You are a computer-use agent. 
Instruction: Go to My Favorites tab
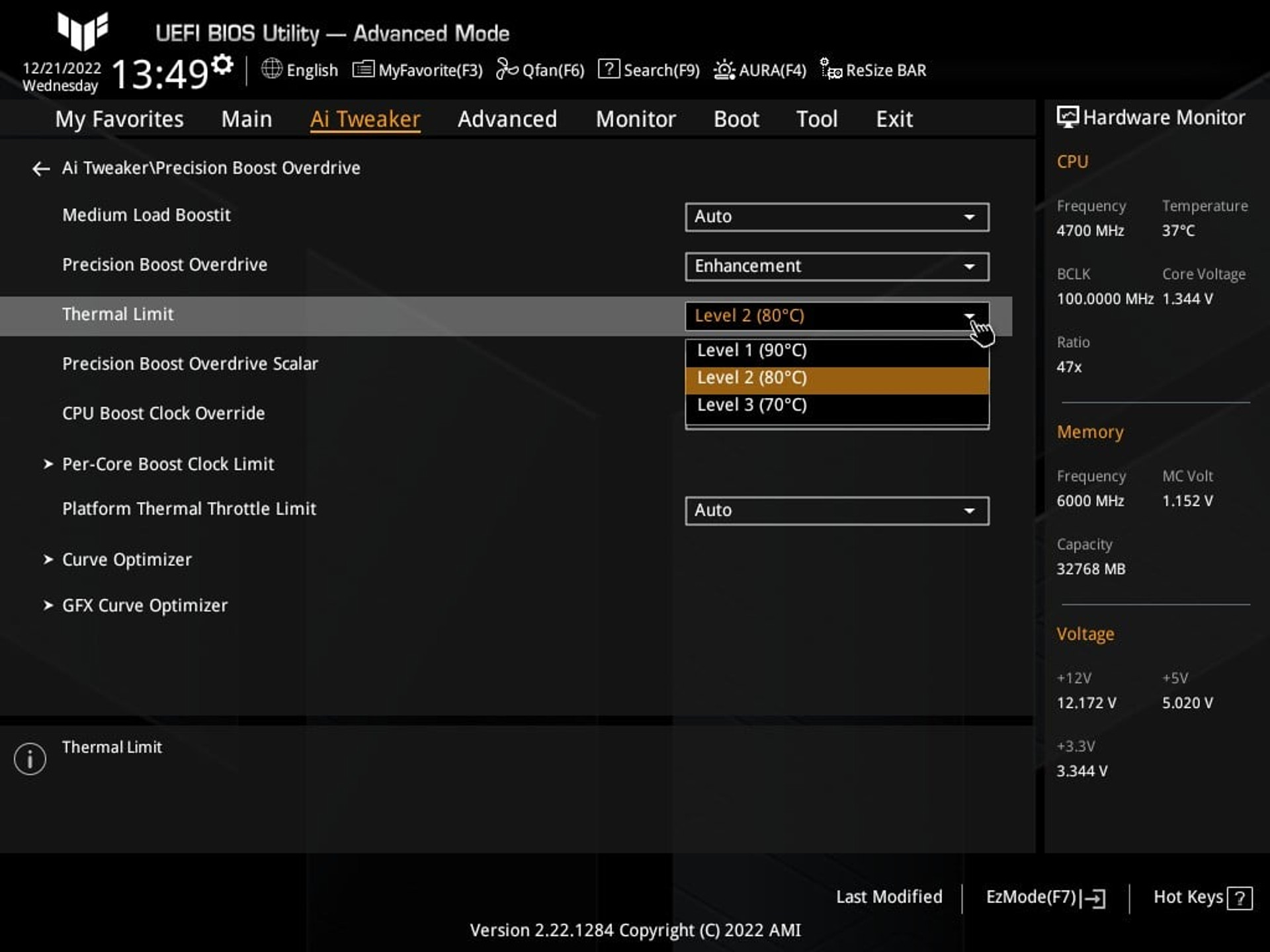pyautogui.click(x=119, y=120)
